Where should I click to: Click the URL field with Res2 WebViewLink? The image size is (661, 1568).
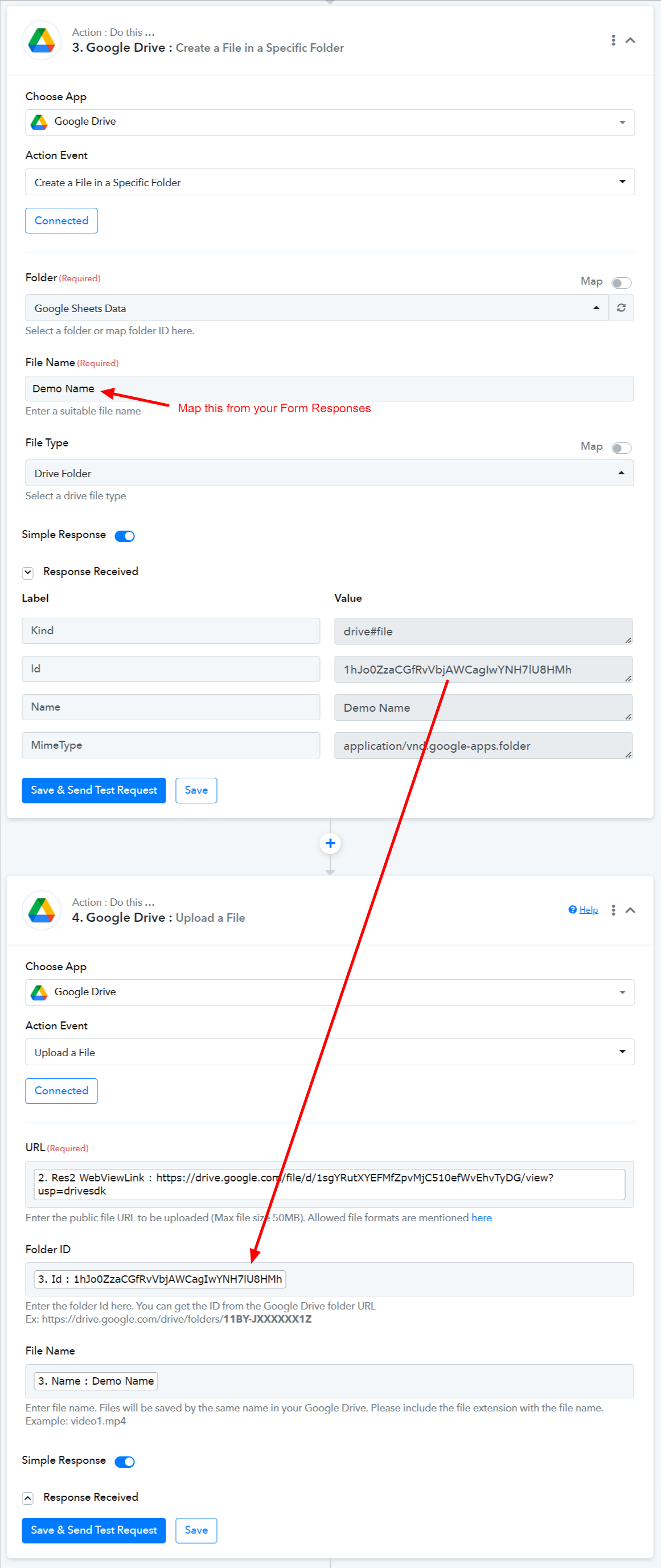coord(329,1184)
